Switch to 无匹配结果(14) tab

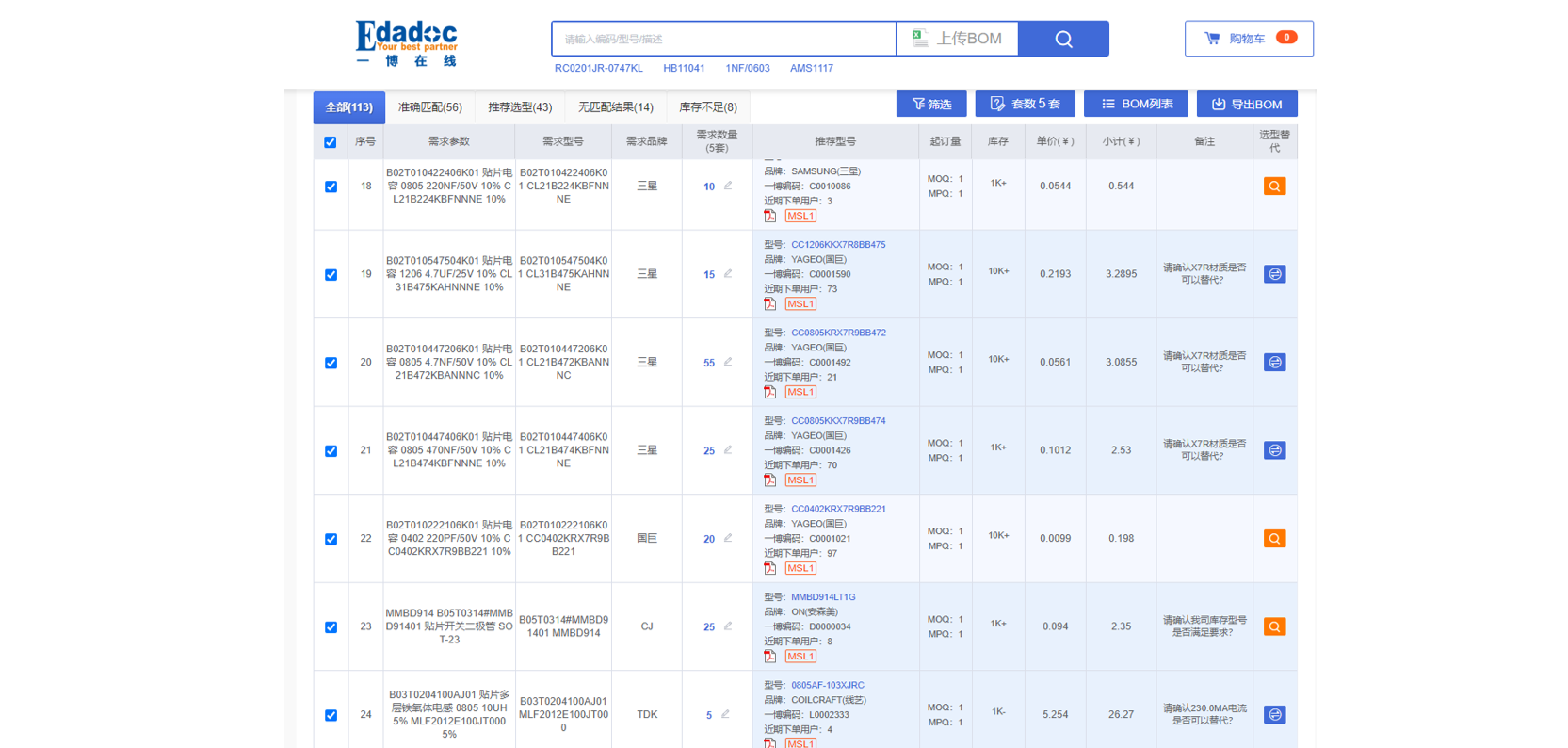[615, 107]
